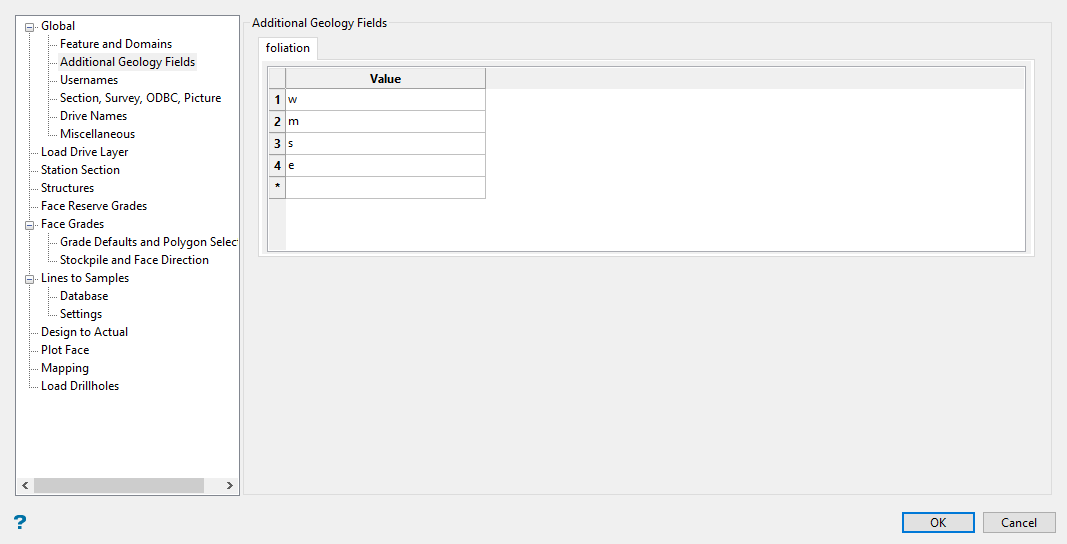
Task: Open Face Reserve Grades page
Action: point(94,206)
